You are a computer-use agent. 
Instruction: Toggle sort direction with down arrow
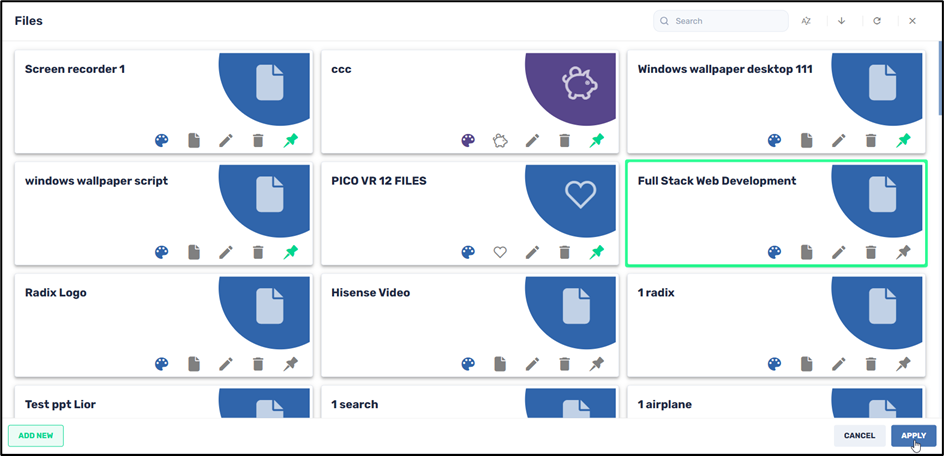point(841,21)
